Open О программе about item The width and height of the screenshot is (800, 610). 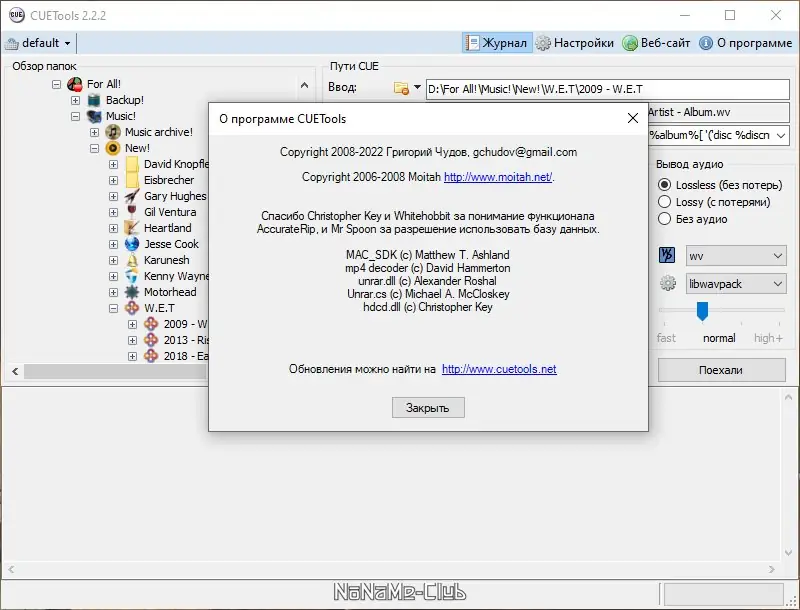(x=745, y=43)
